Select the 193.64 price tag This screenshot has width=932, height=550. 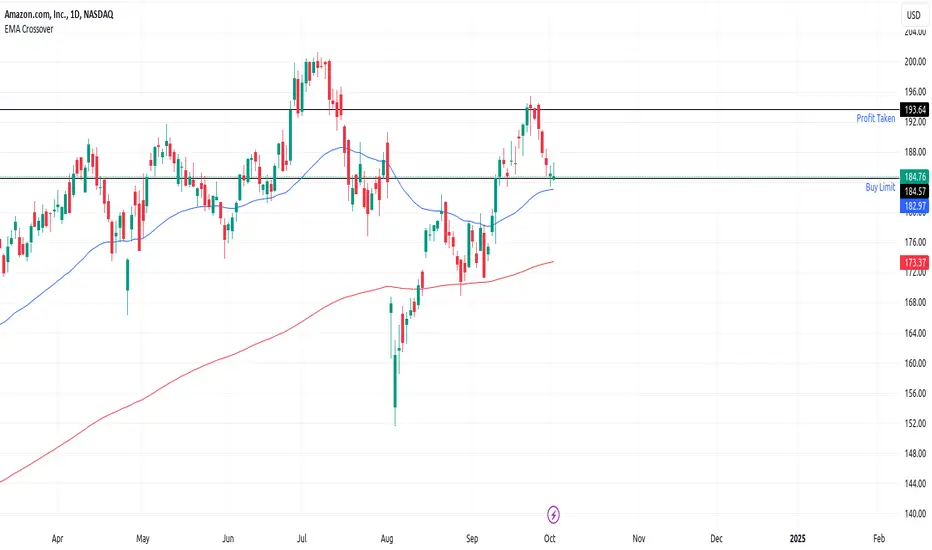point(915,109)
